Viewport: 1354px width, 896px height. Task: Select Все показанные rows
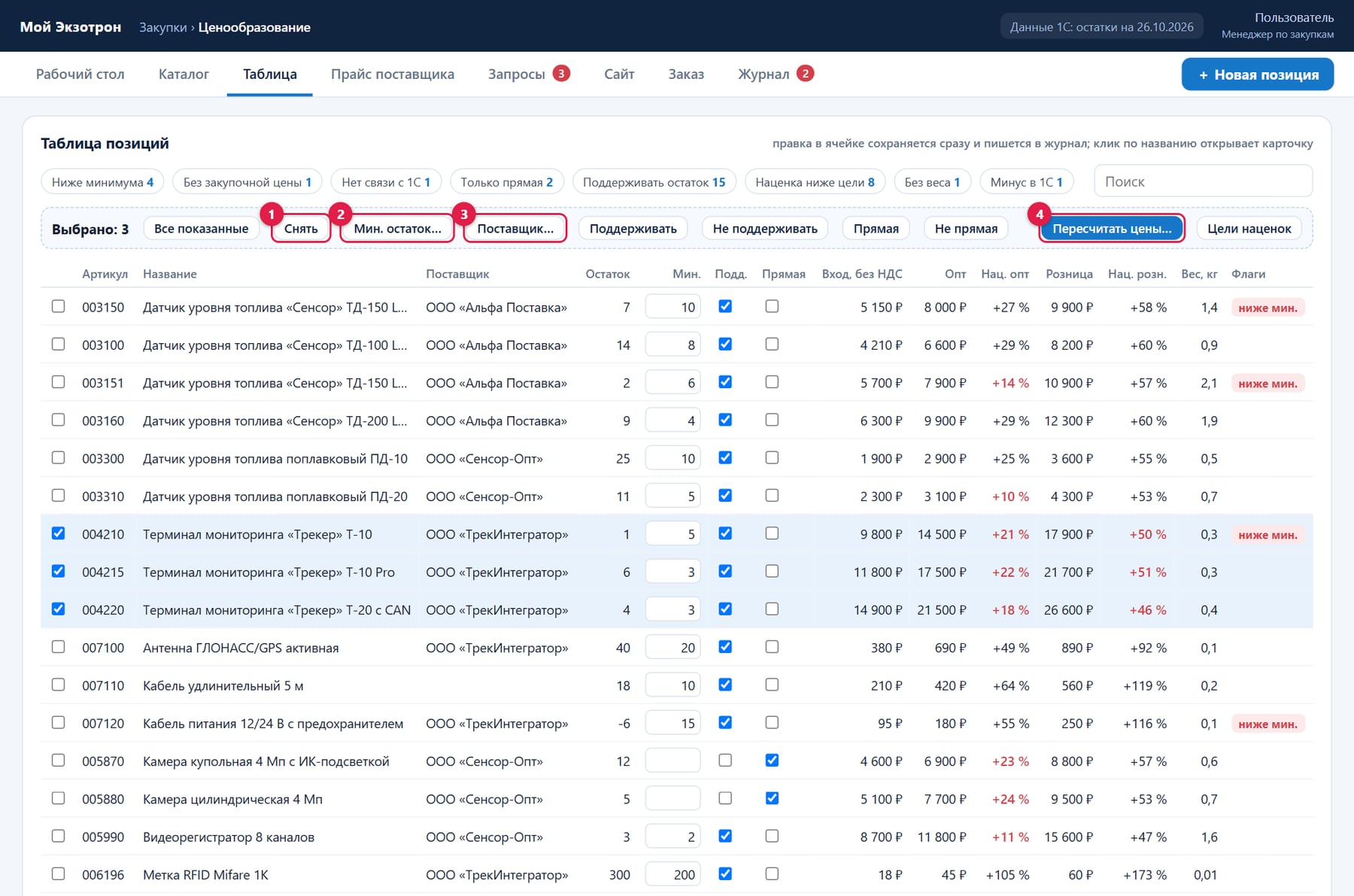pyautogui.click(x=201, y=229)
